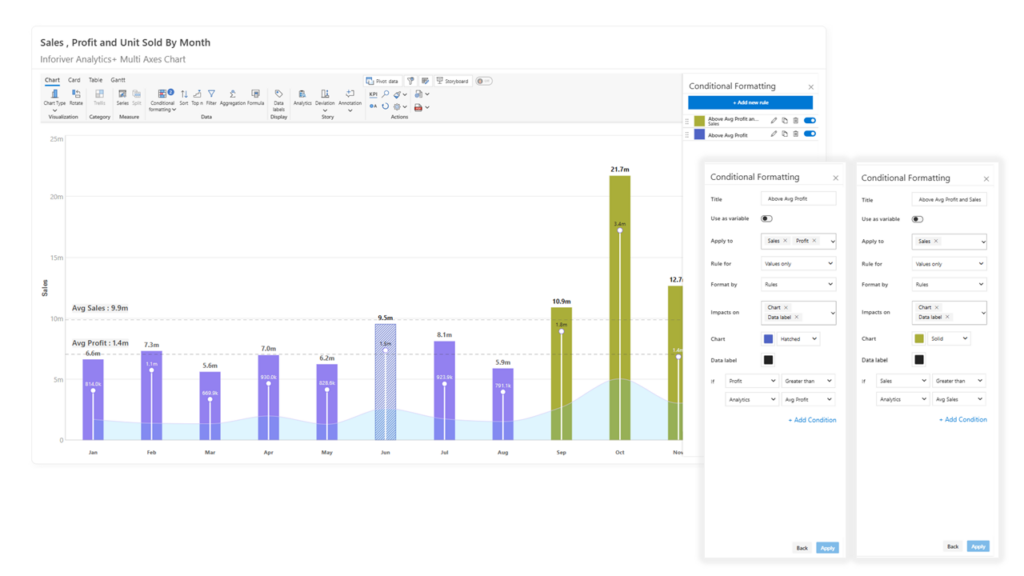Toggle Data labels icon in Display group
This screenshot has width=1024, height=576.
tap(278, 94)
